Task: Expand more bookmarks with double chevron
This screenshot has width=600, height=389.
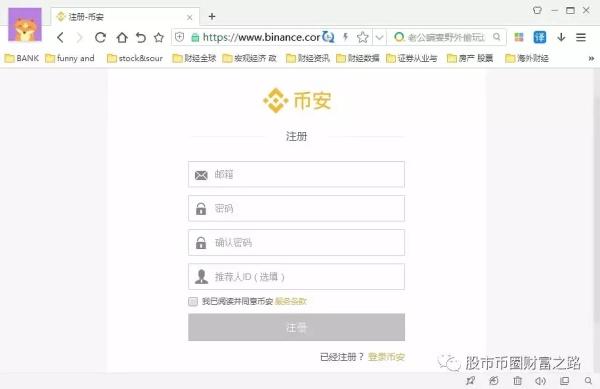Action: tap(591, 59)
